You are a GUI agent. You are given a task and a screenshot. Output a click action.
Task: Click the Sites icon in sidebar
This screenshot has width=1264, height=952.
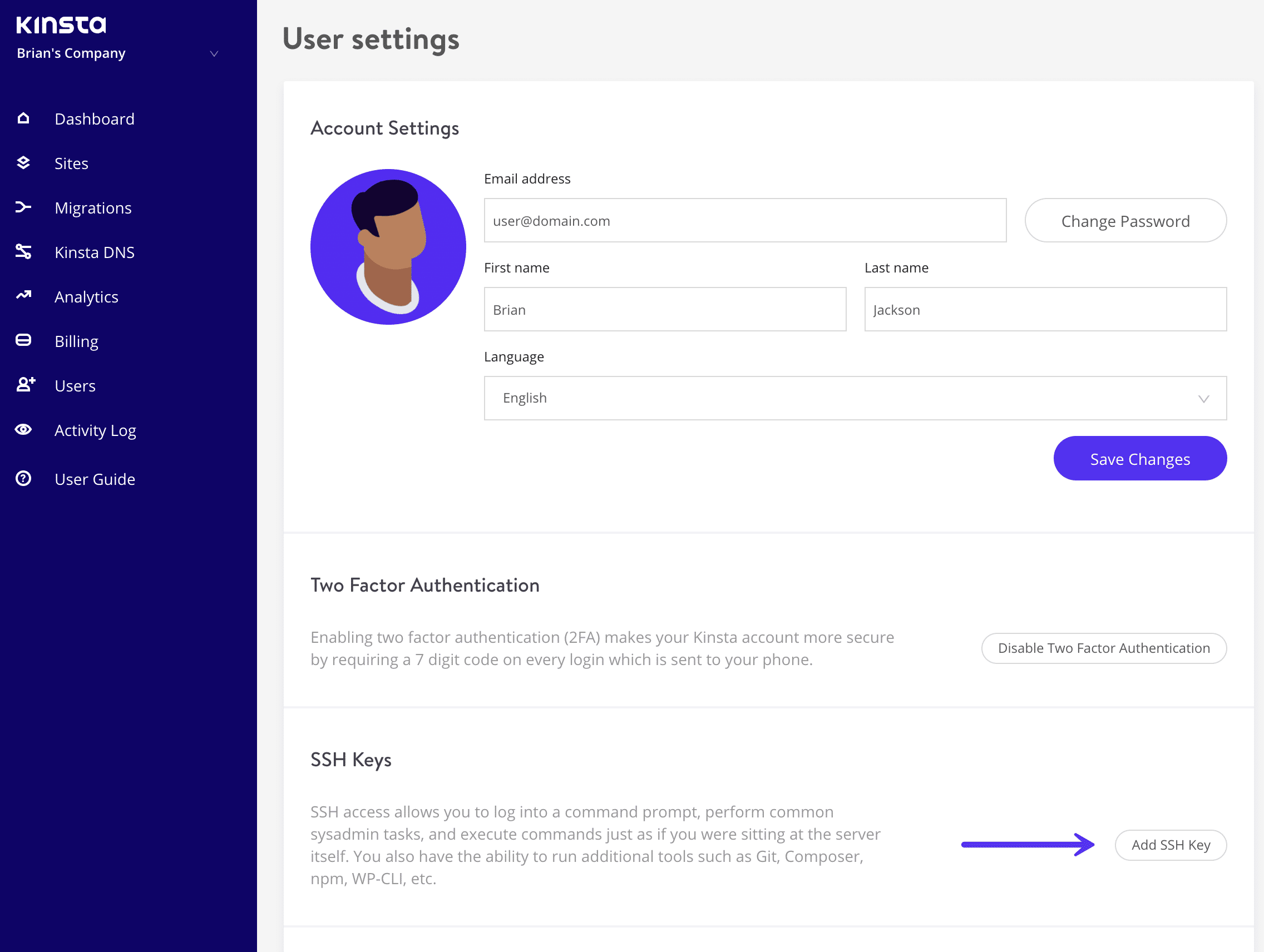24,163
